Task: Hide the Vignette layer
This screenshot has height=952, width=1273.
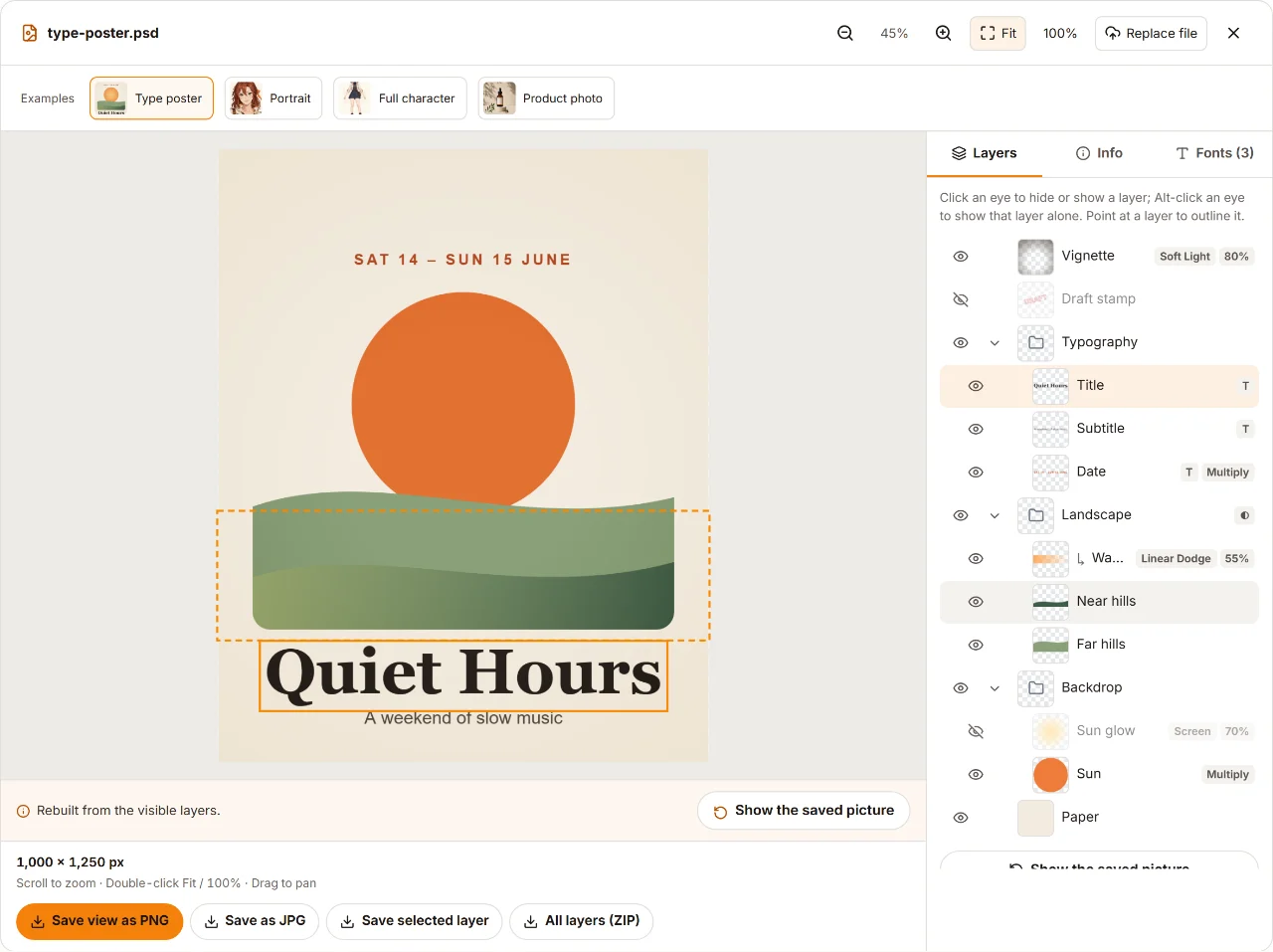Action: pos(961,257)
